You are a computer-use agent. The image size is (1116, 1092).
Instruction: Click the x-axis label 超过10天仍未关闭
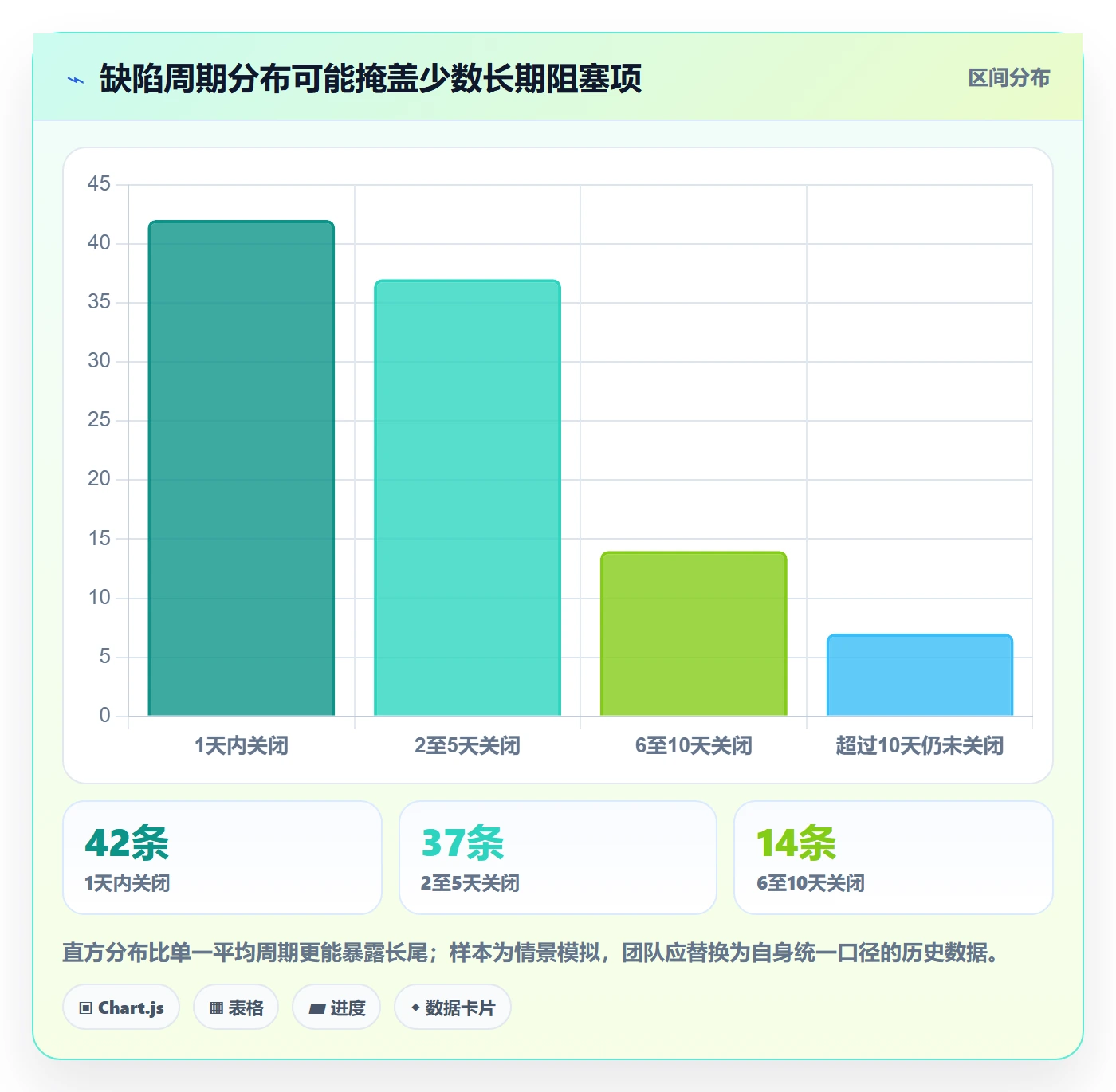click(x=920, y=746)
